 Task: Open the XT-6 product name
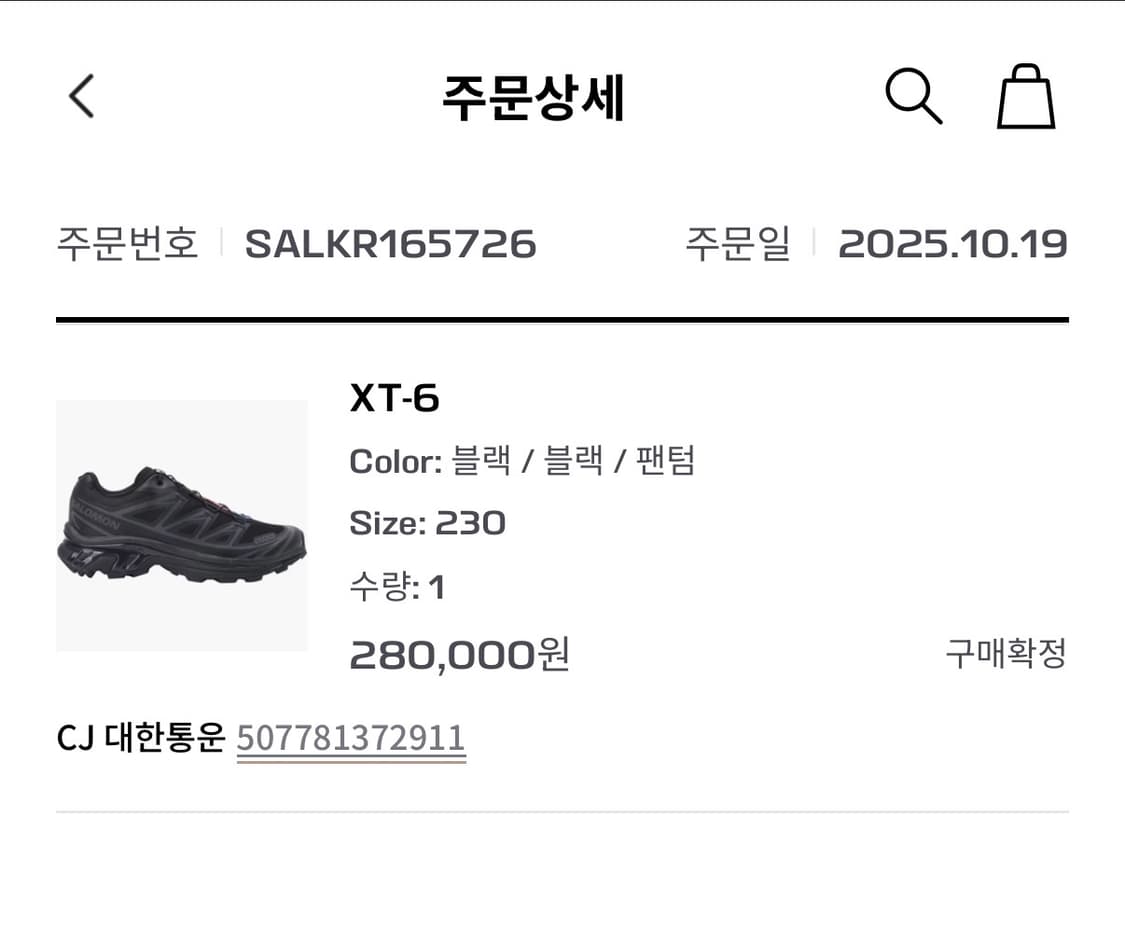[x=394, y=399]
